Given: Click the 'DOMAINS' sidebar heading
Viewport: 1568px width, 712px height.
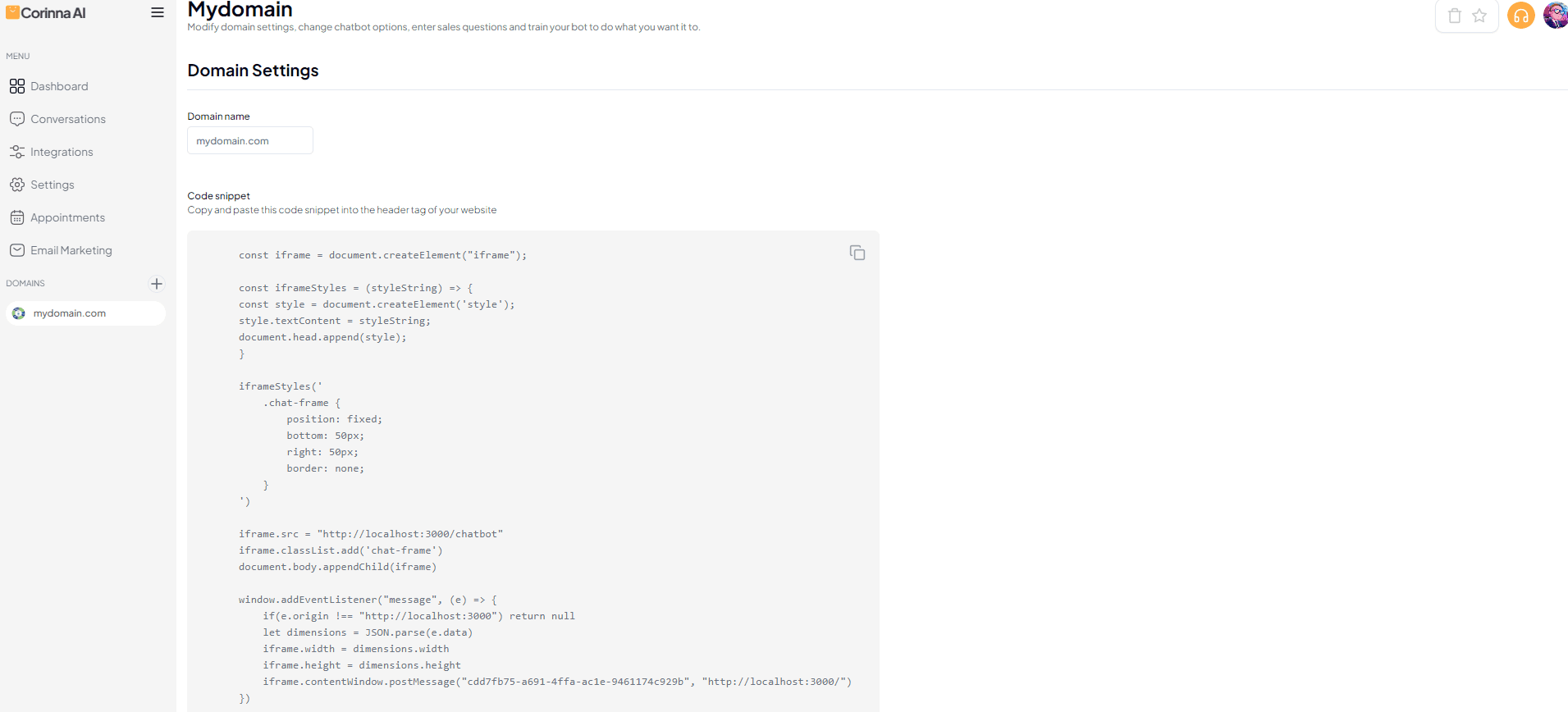Looking at the screenshot, I should tap(25, 284).
